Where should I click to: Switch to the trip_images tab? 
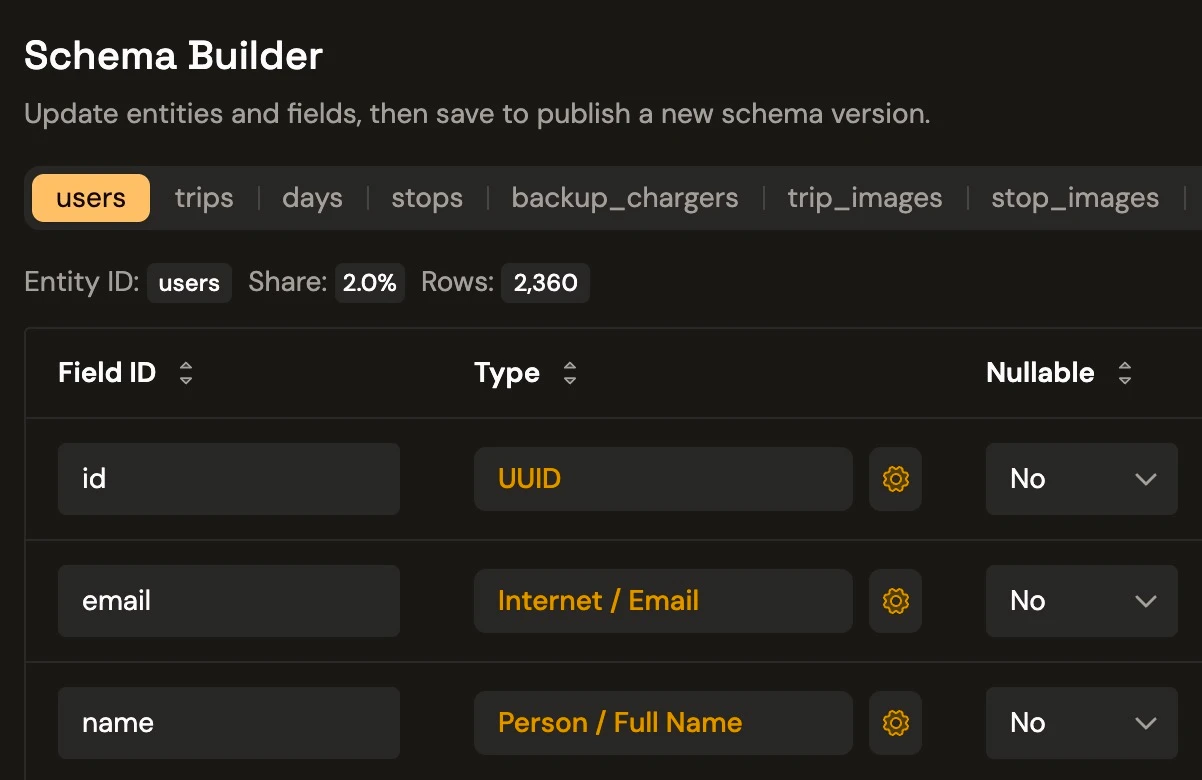pos(865,197)
